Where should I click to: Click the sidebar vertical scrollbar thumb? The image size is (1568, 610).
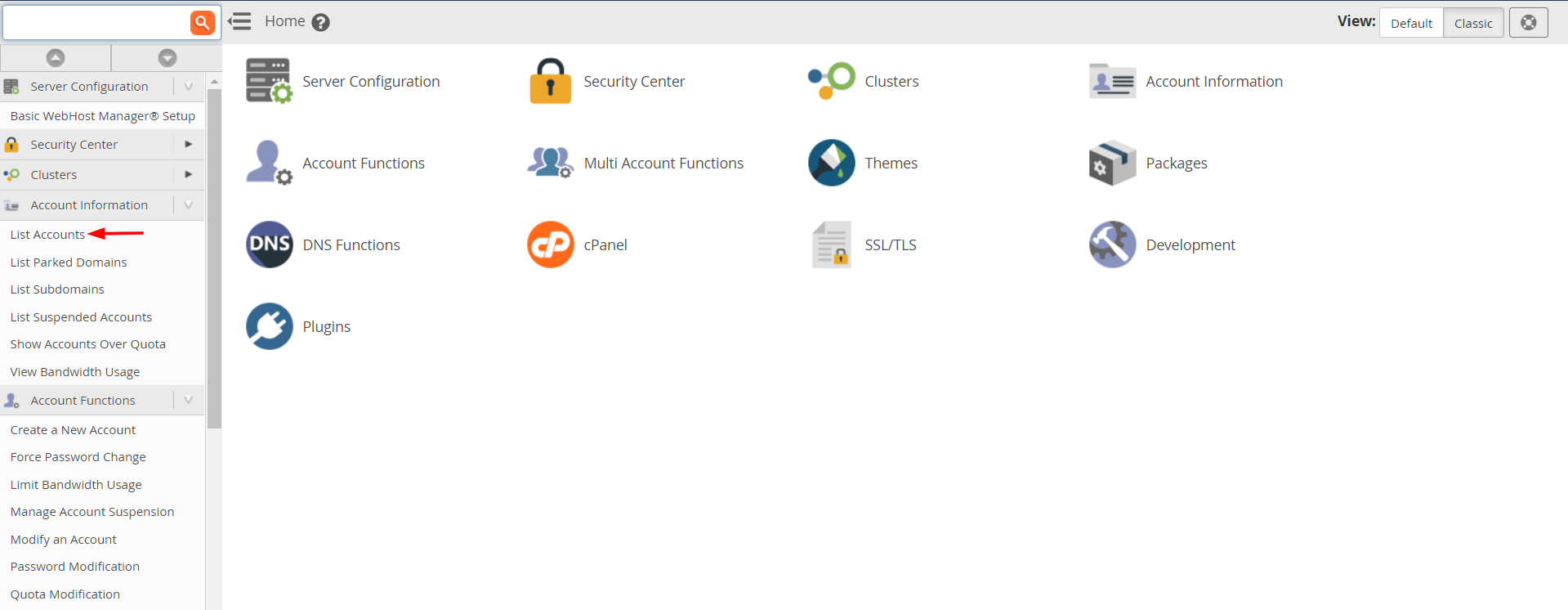214,258
